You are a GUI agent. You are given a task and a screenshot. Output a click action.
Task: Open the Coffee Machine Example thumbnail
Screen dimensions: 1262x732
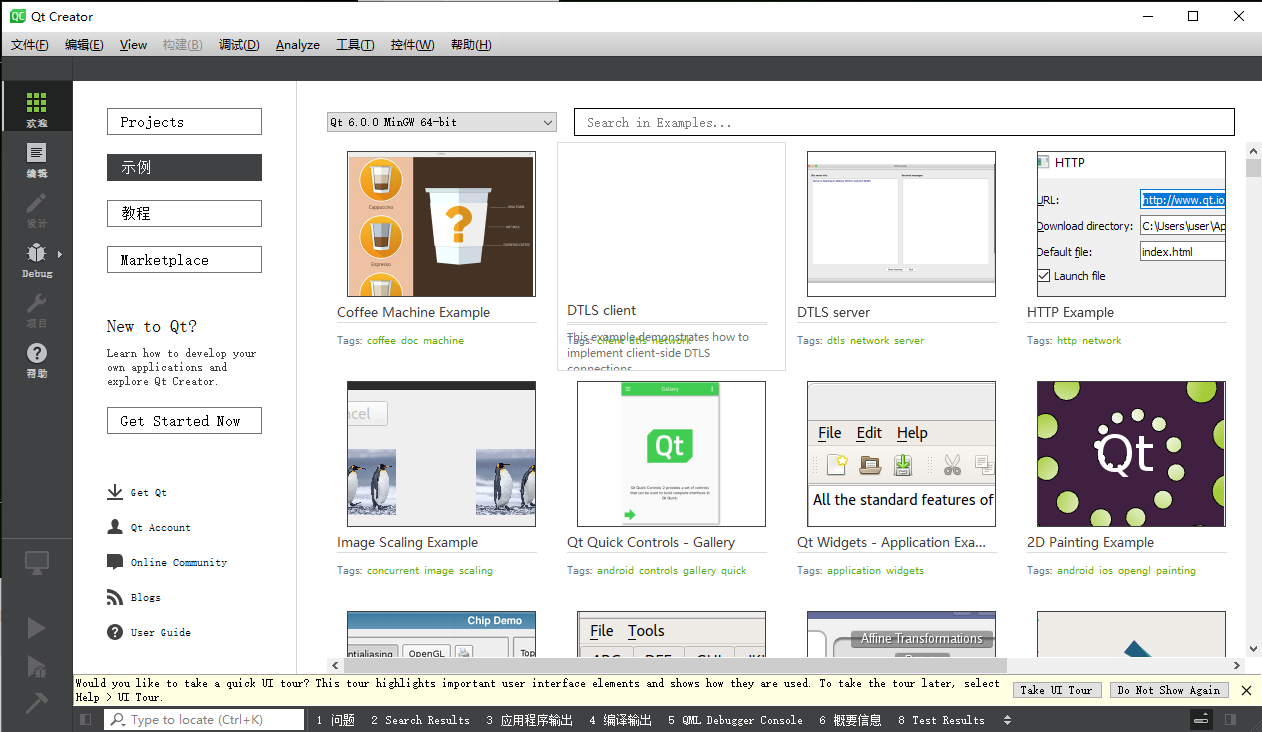pos(440,223)
